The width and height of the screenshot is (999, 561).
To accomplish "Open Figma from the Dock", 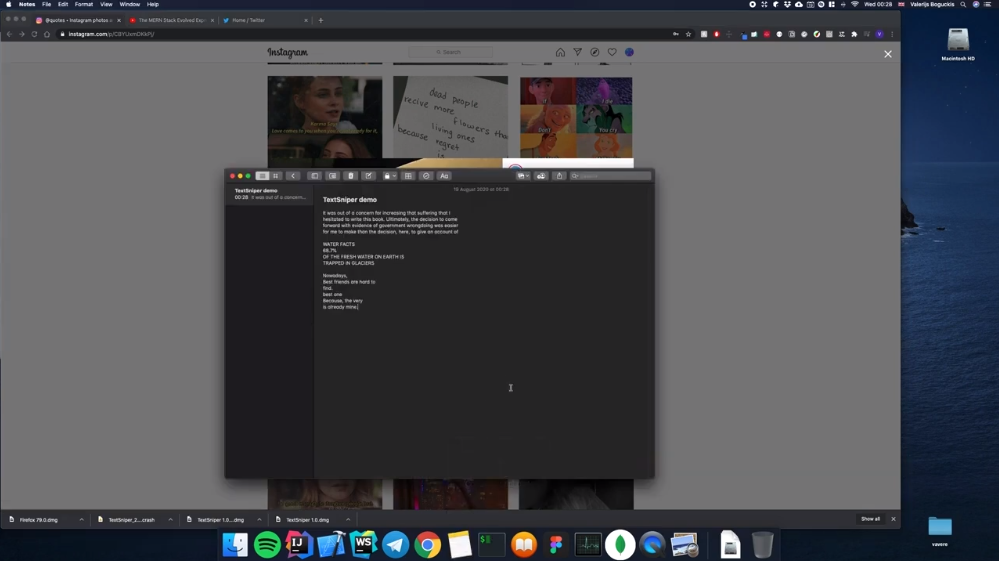I will point(556,544).
